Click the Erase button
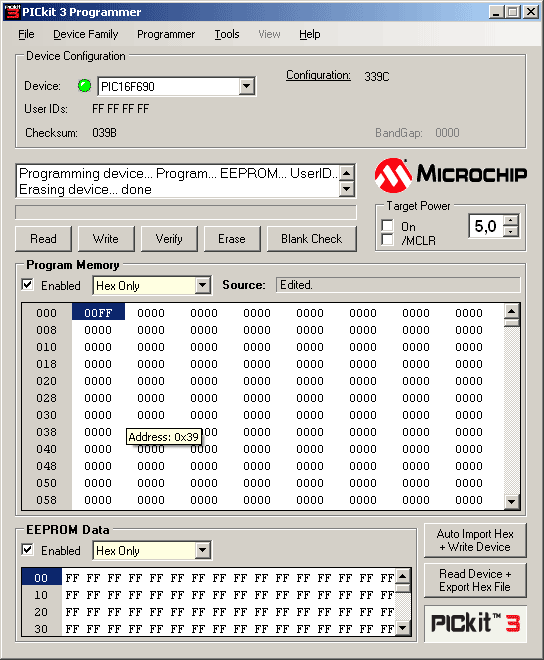 click(x=232, y=239)
